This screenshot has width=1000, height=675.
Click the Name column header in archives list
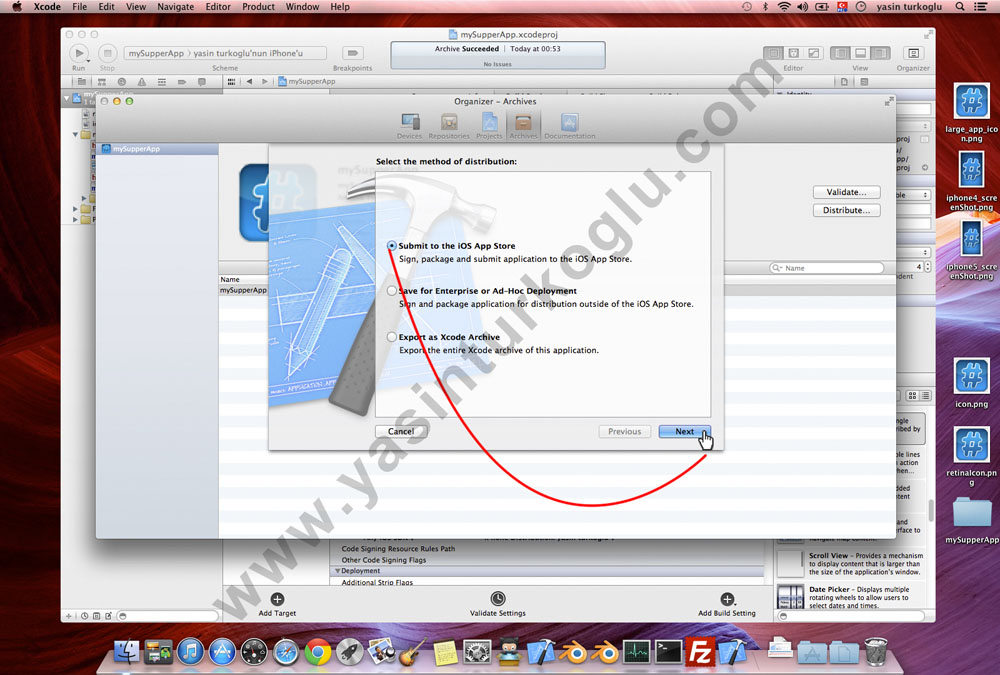click(230, 279)
